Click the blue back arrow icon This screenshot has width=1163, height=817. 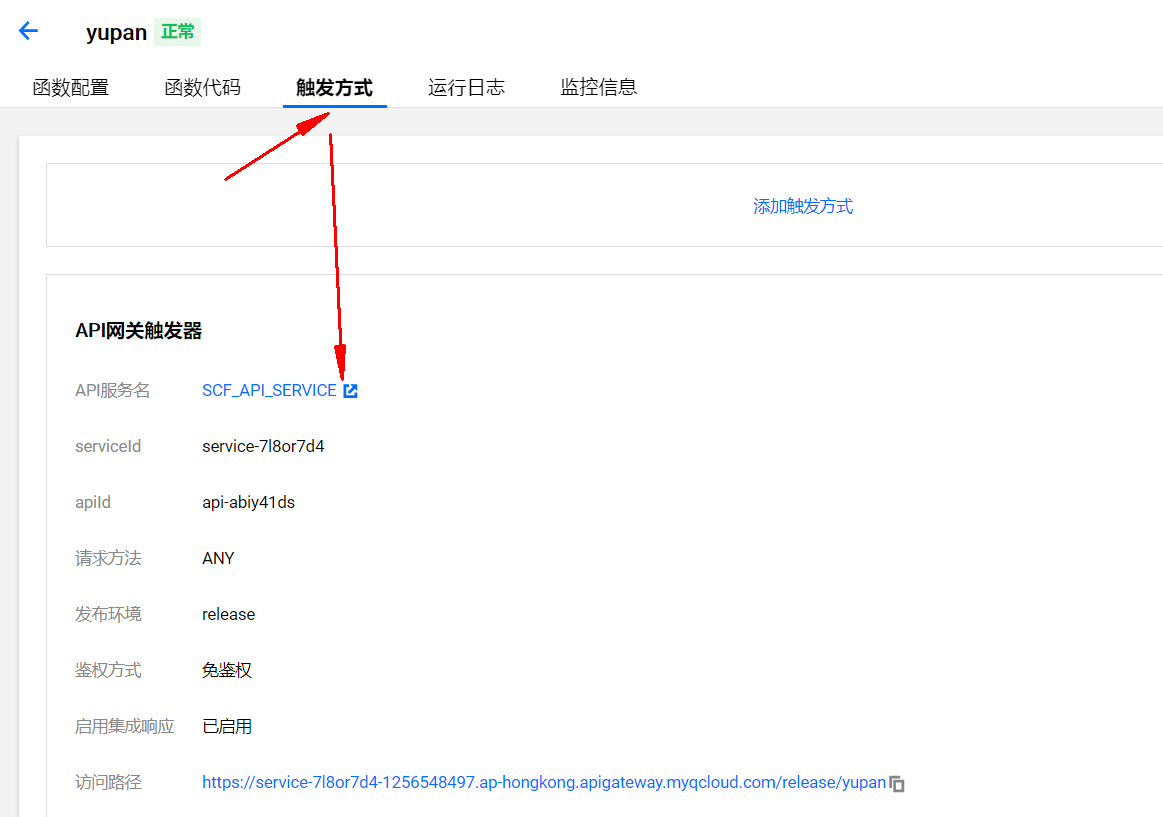(28, 31)
